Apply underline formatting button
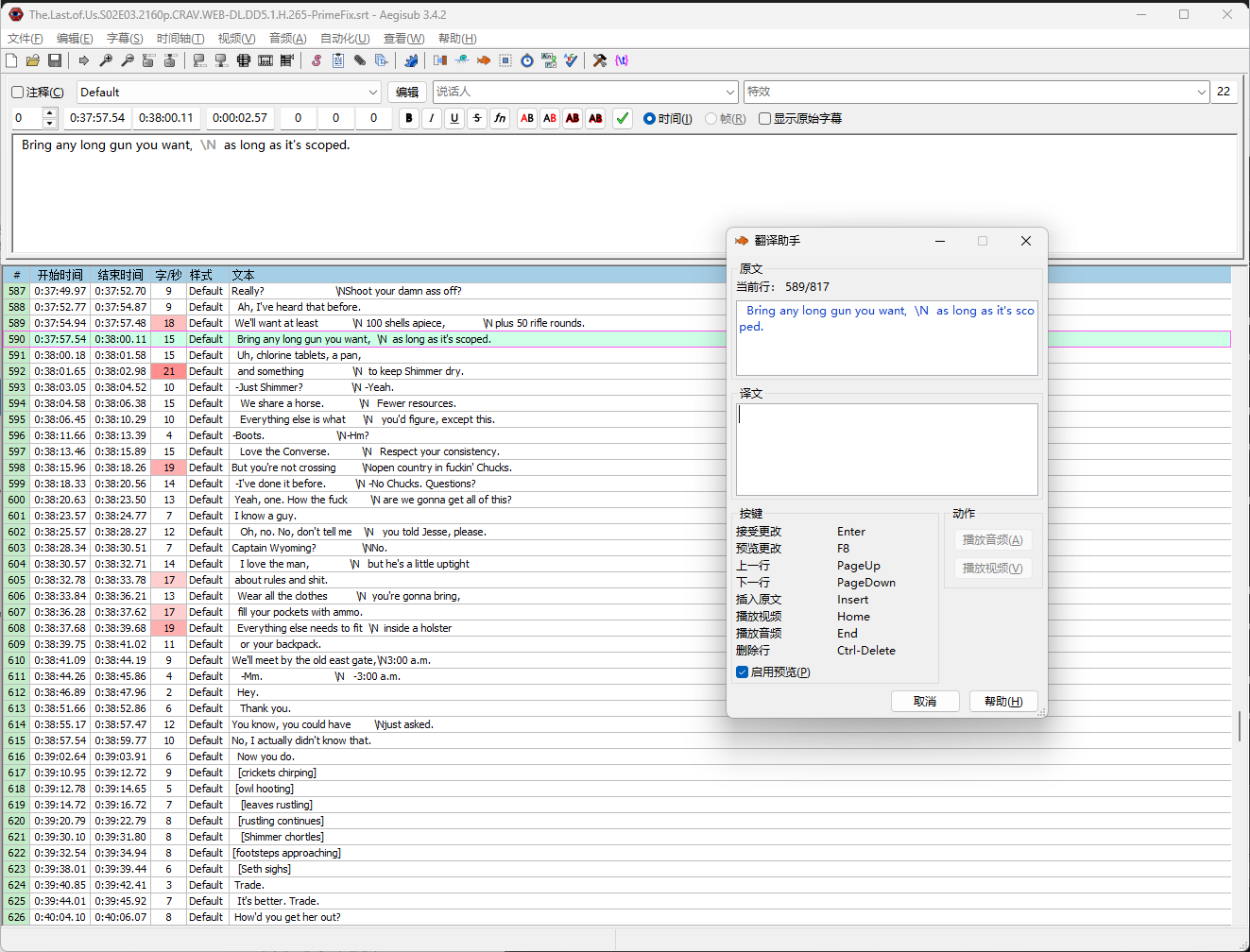Viewport: 1250px width, 952px height. (454, 118)
